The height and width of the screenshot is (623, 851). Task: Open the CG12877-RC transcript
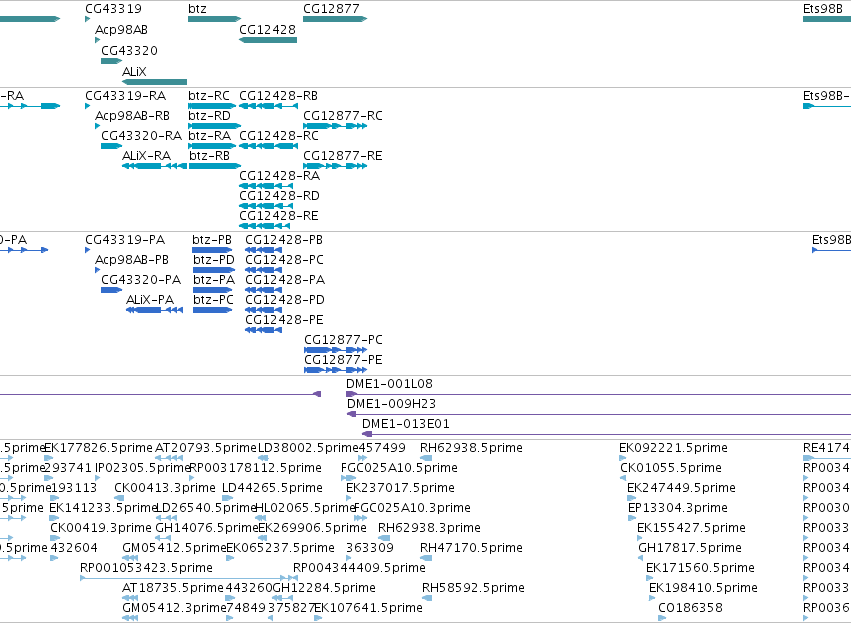pyautogui.click(x=335, y=126)
